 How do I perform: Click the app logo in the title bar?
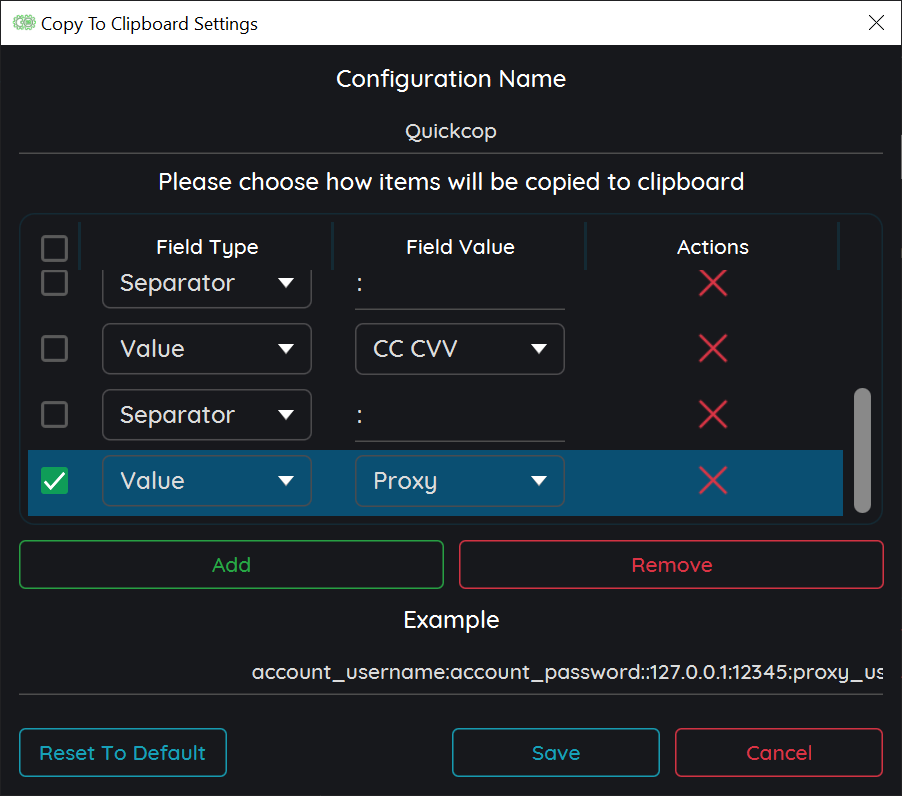[x=22, y=22]
